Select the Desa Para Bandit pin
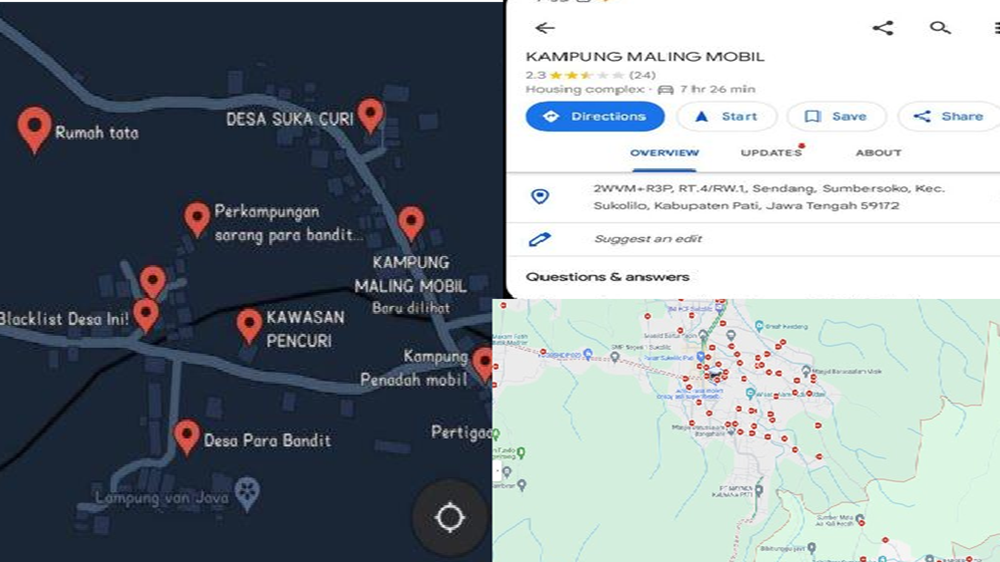 pos(186,437)
